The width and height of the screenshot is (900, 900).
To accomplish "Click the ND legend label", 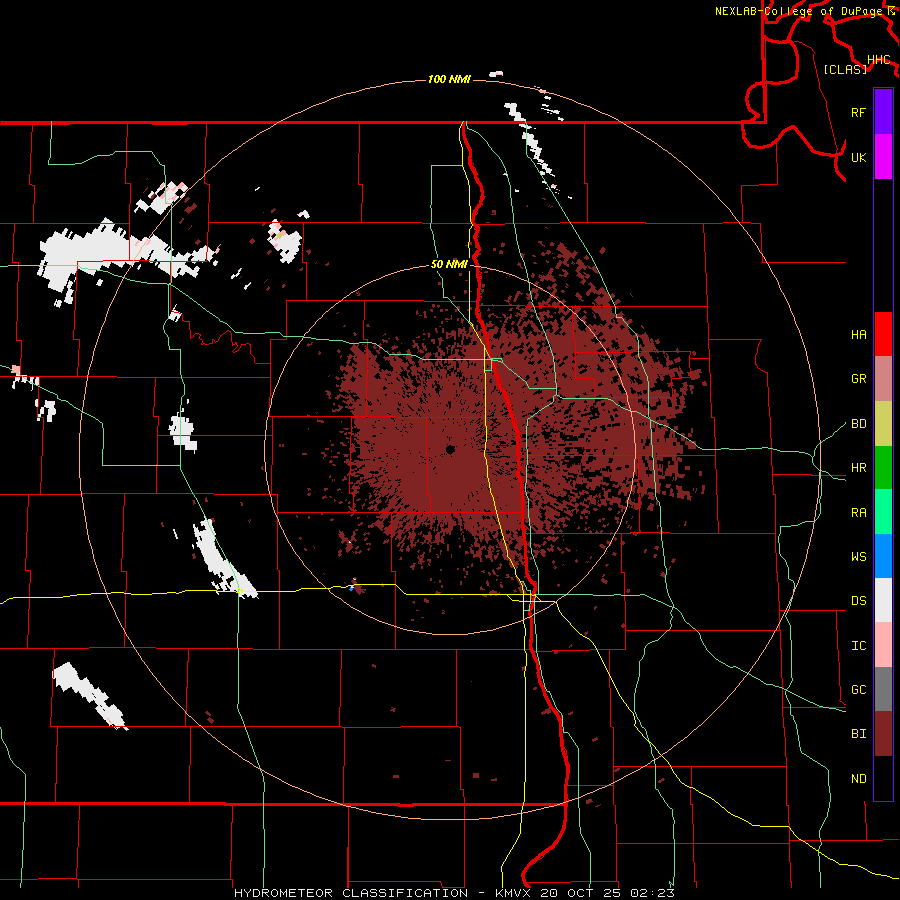I will coord(858,779).
